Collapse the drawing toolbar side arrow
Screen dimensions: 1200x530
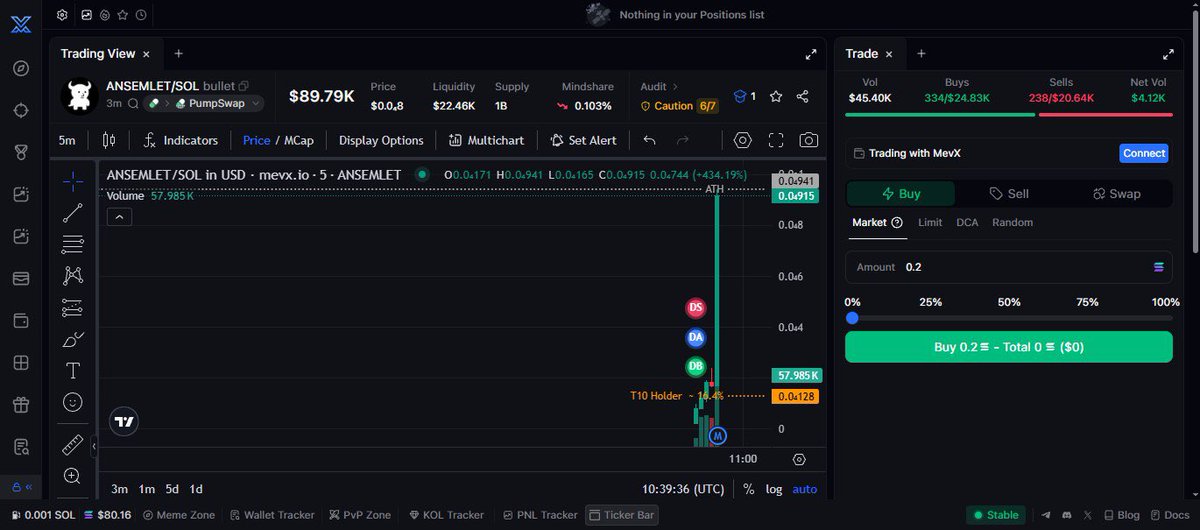93,445
